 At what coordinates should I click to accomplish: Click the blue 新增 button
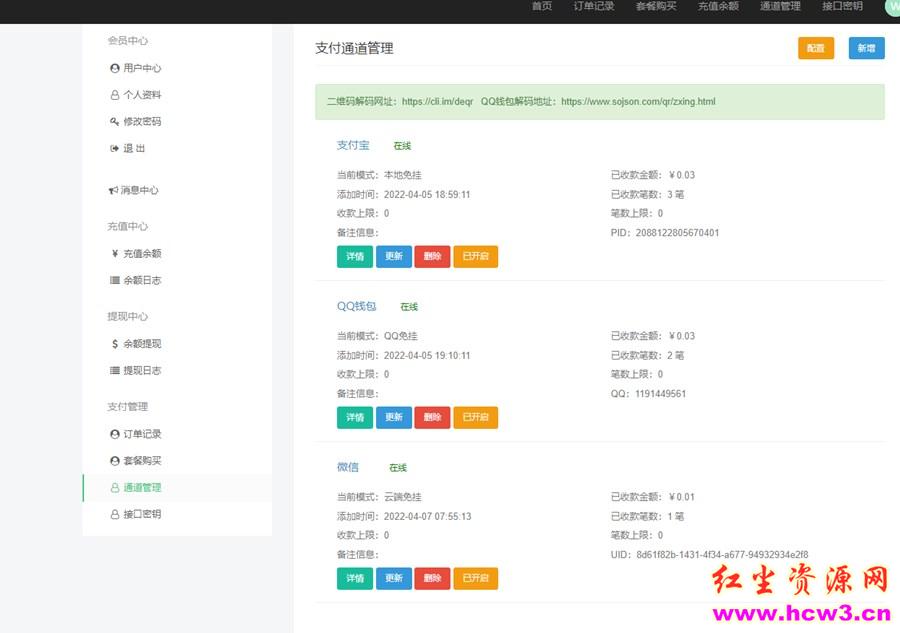[867, 48]
